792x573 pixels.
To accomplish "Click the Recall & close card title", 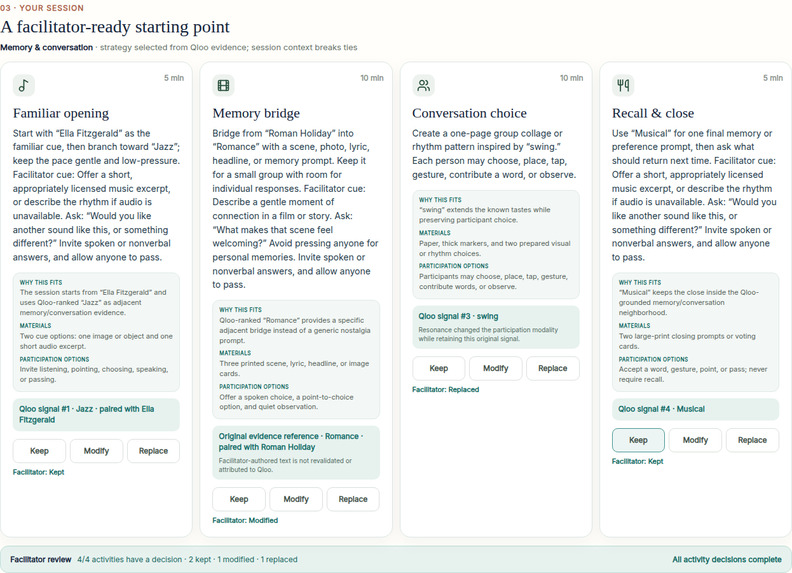I will (x=653, y=113).
